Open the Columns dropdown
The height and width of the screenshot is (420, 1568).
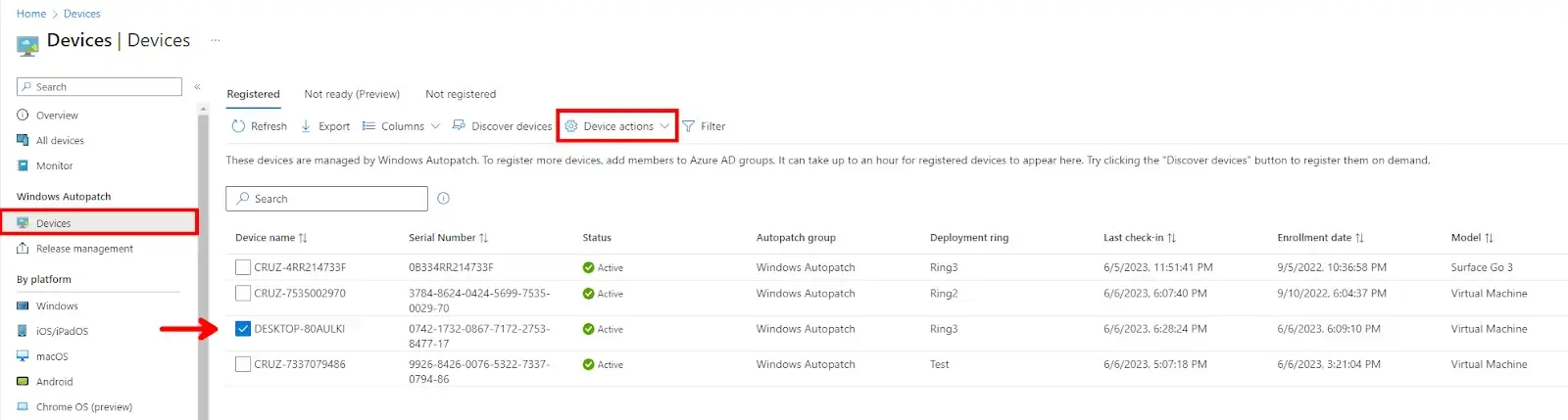coord(401,126)
